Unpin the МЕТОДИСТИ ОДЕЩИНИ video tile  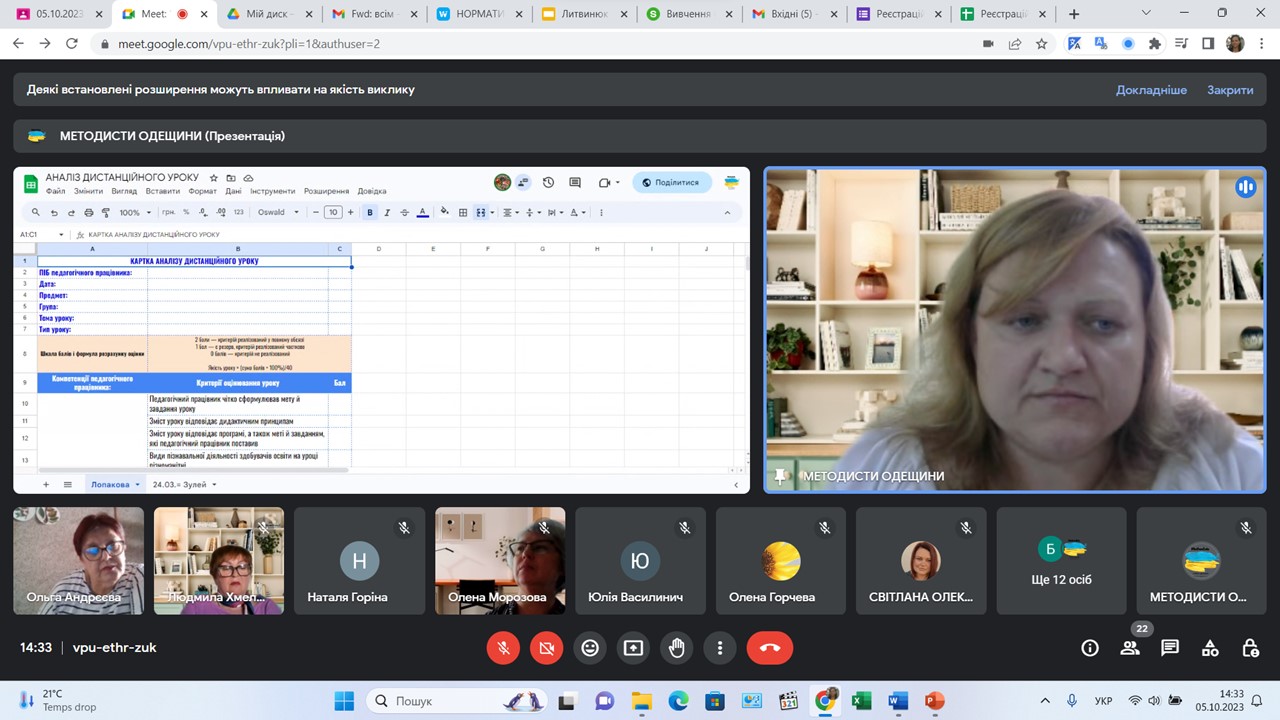(x=782, y=476)
